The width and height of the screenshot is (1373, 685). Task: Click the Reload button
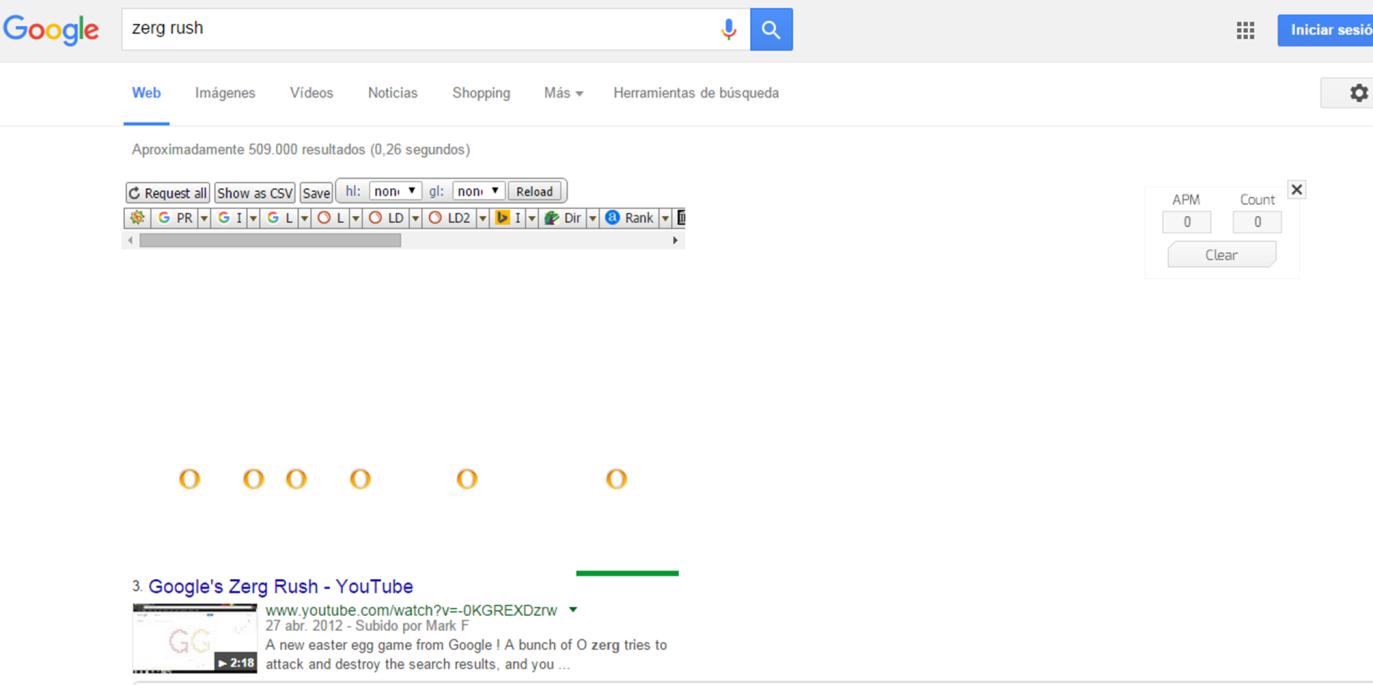point(534,192)
